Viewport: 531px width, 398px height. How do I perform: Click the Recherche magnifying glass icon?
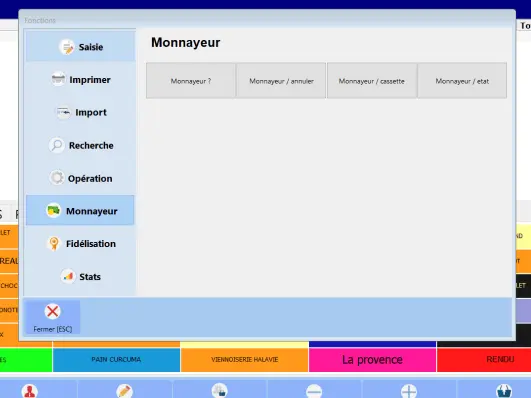click(x=57, y=145)
